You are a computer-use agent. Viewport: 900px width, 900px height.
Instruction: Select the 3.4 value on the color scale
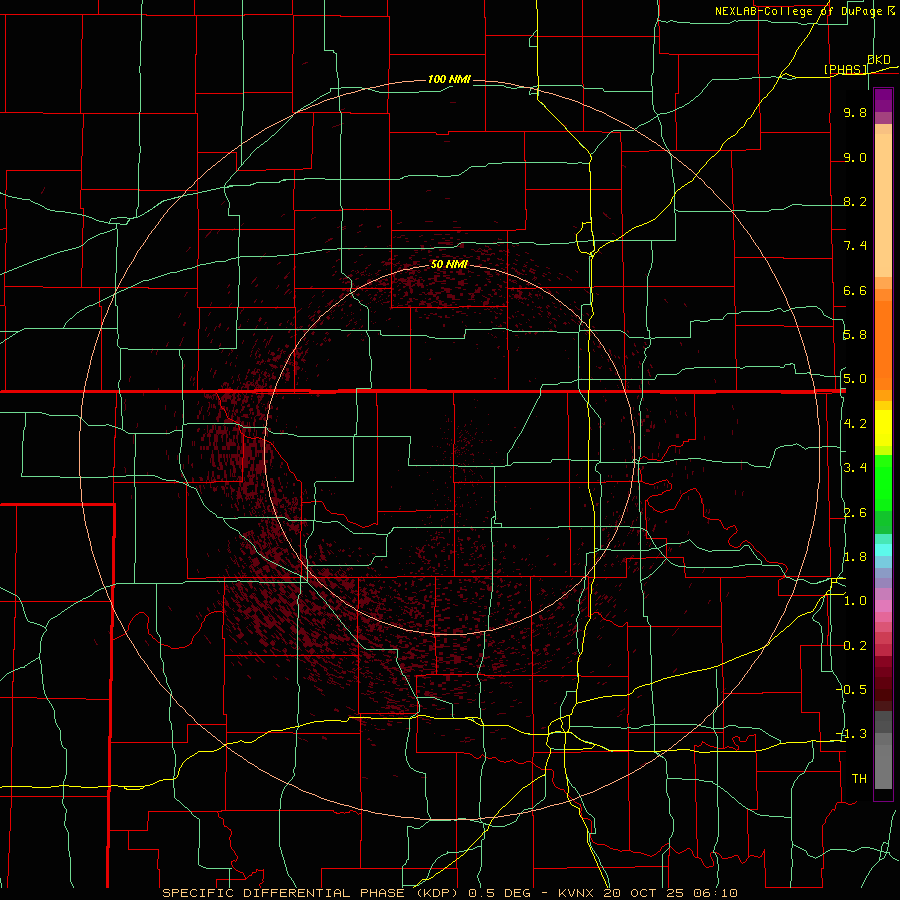[855, 468]
